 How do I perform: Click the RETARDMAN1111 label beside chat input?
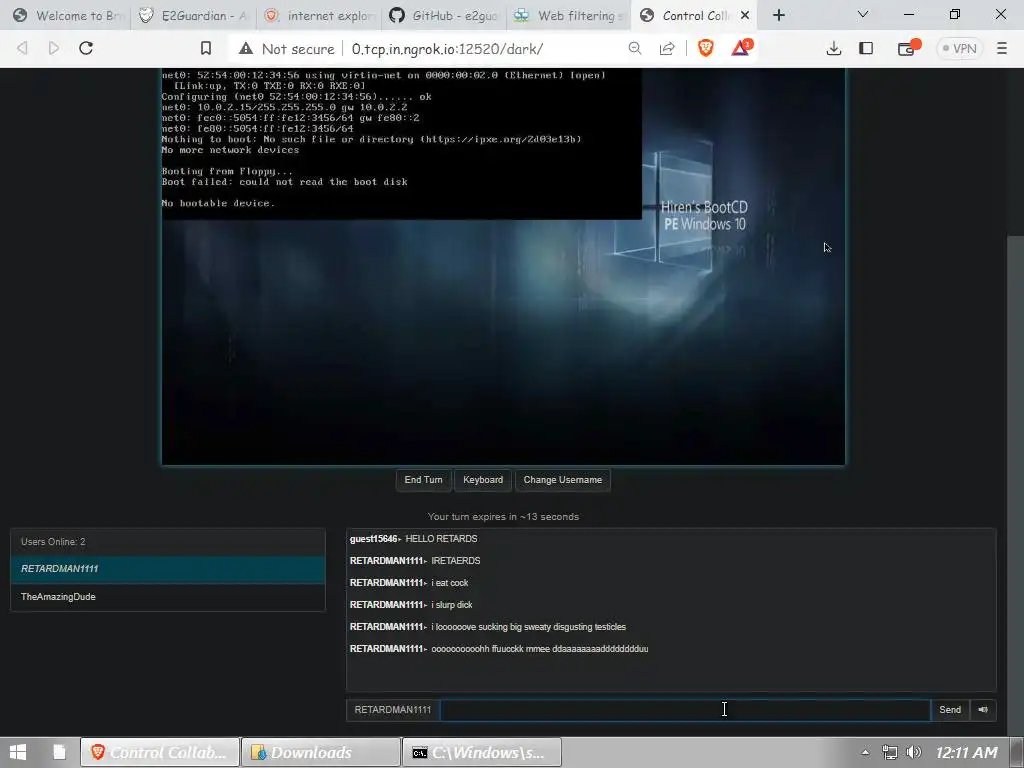(x=392, y=710)
